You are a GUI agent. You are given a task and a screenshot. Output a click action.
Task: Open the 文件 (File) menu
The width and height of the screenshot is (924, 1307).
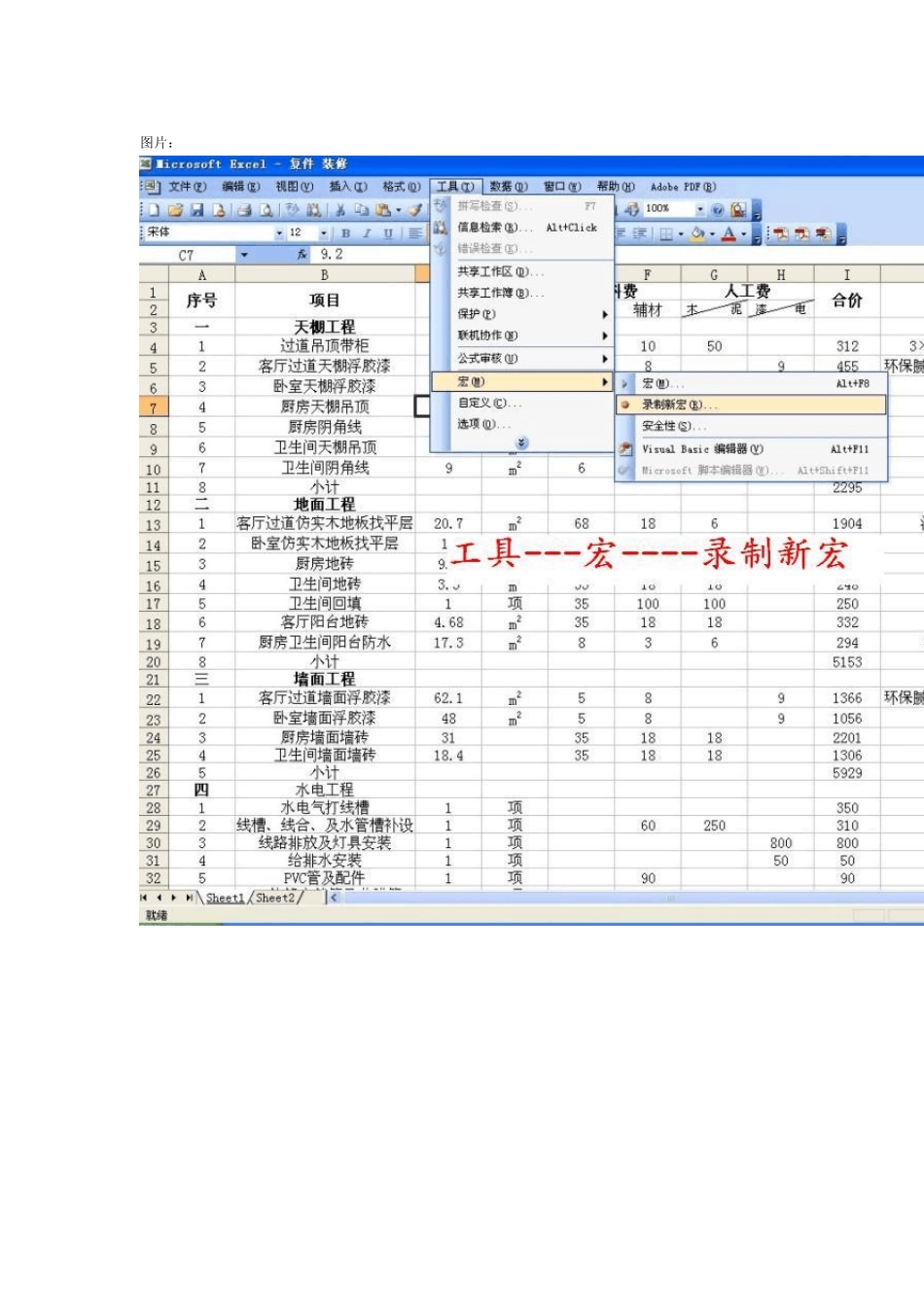pyautogui.click(x=187, y=187)
